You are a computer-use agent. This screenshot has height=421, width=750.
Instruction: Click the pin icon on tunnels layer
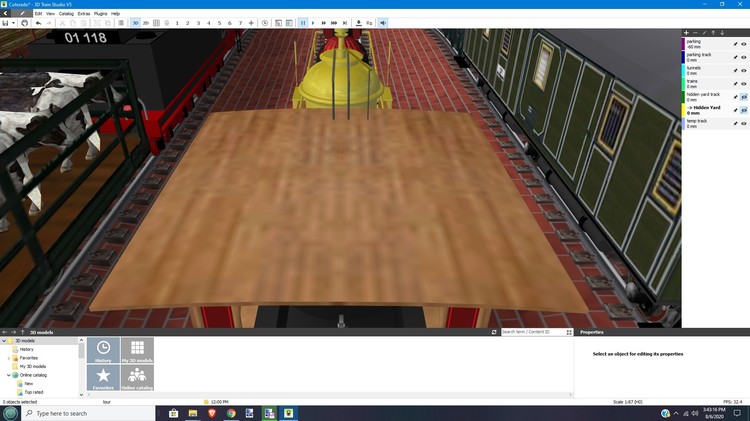(736, 70)
